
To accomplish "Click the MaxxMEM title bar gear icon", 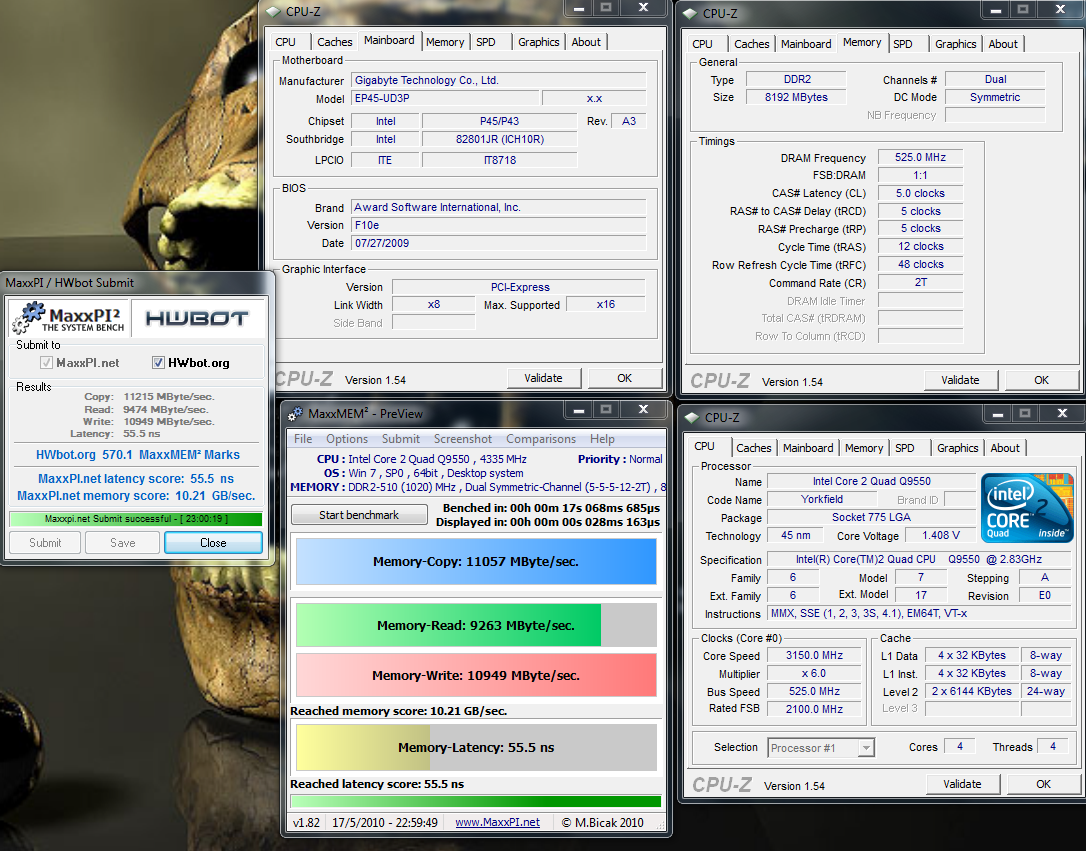I will tap(295, 413).
